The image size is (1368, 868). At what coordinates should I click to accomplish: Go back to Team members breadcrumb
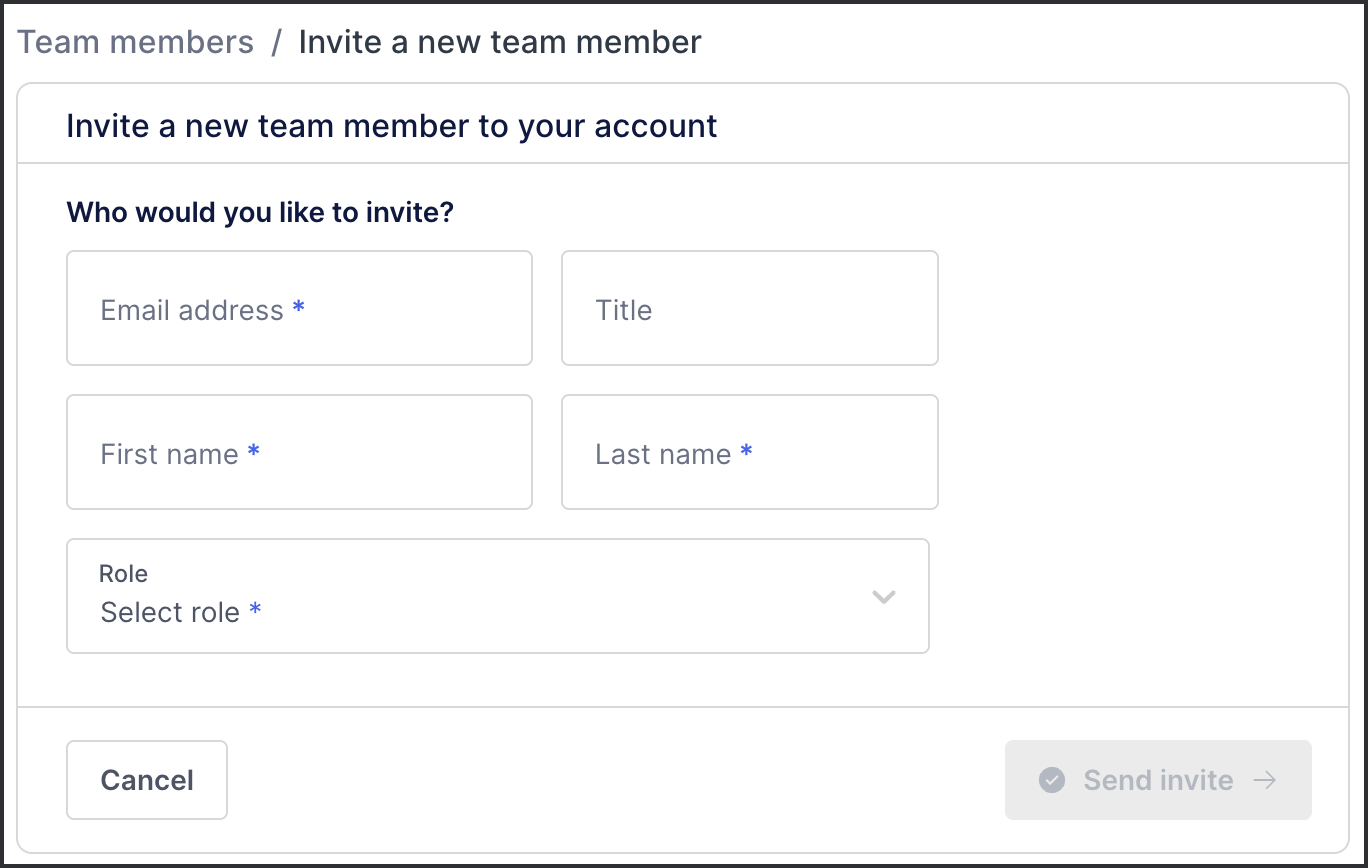coord(136,43)
